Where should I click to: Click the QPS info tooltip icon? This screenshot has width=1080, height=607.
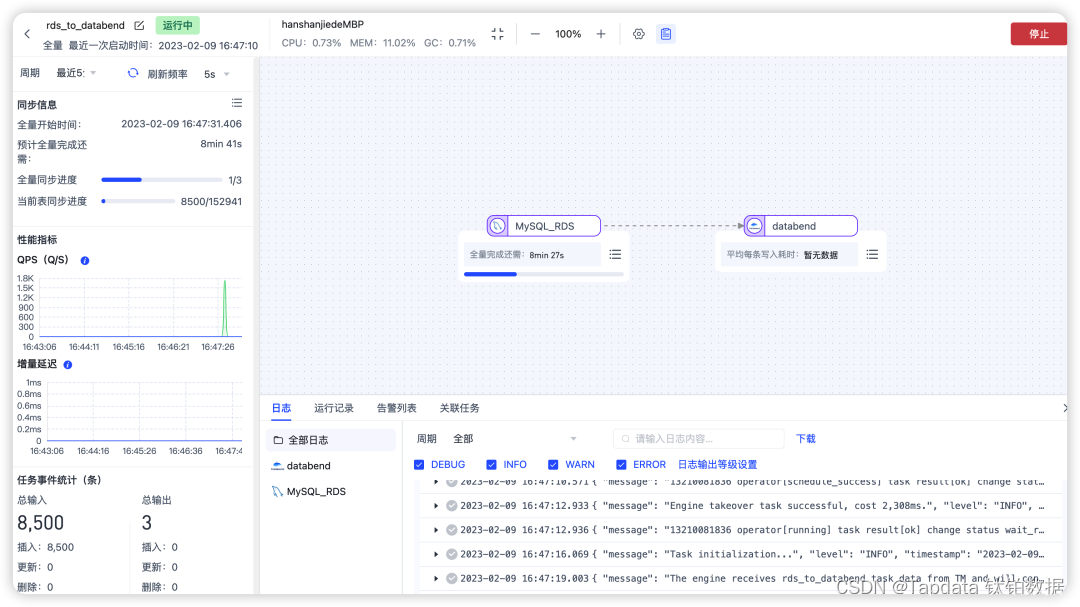[x=85, y=260]
